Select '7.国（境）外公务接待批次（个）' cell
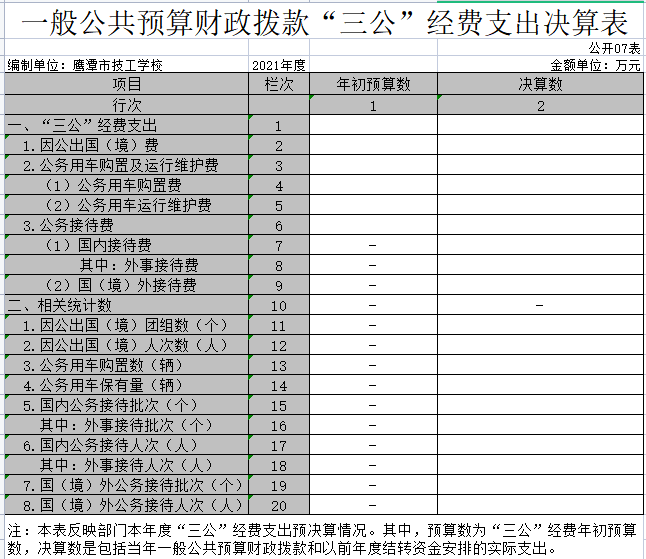This screenshot has height=559, width=646. click(126, 485)
